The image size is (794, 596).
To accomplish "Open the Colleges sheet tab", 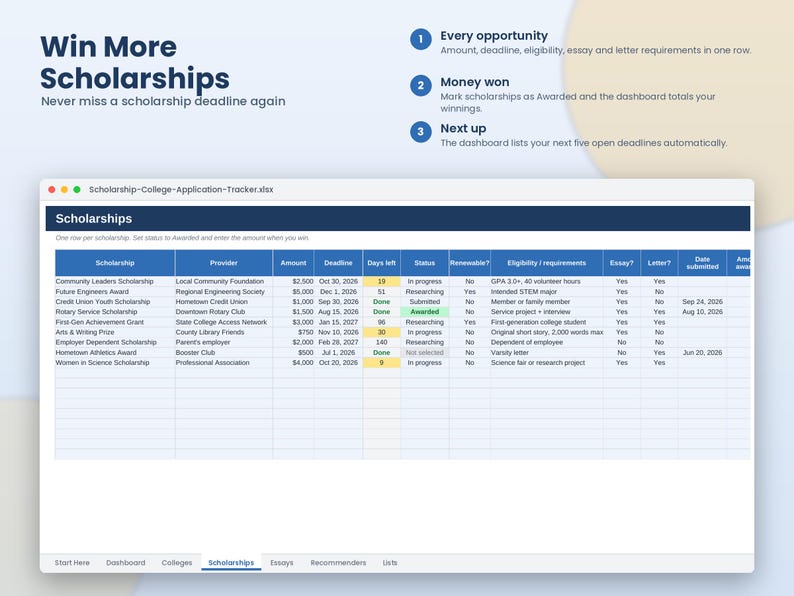I will click(177, 563).
